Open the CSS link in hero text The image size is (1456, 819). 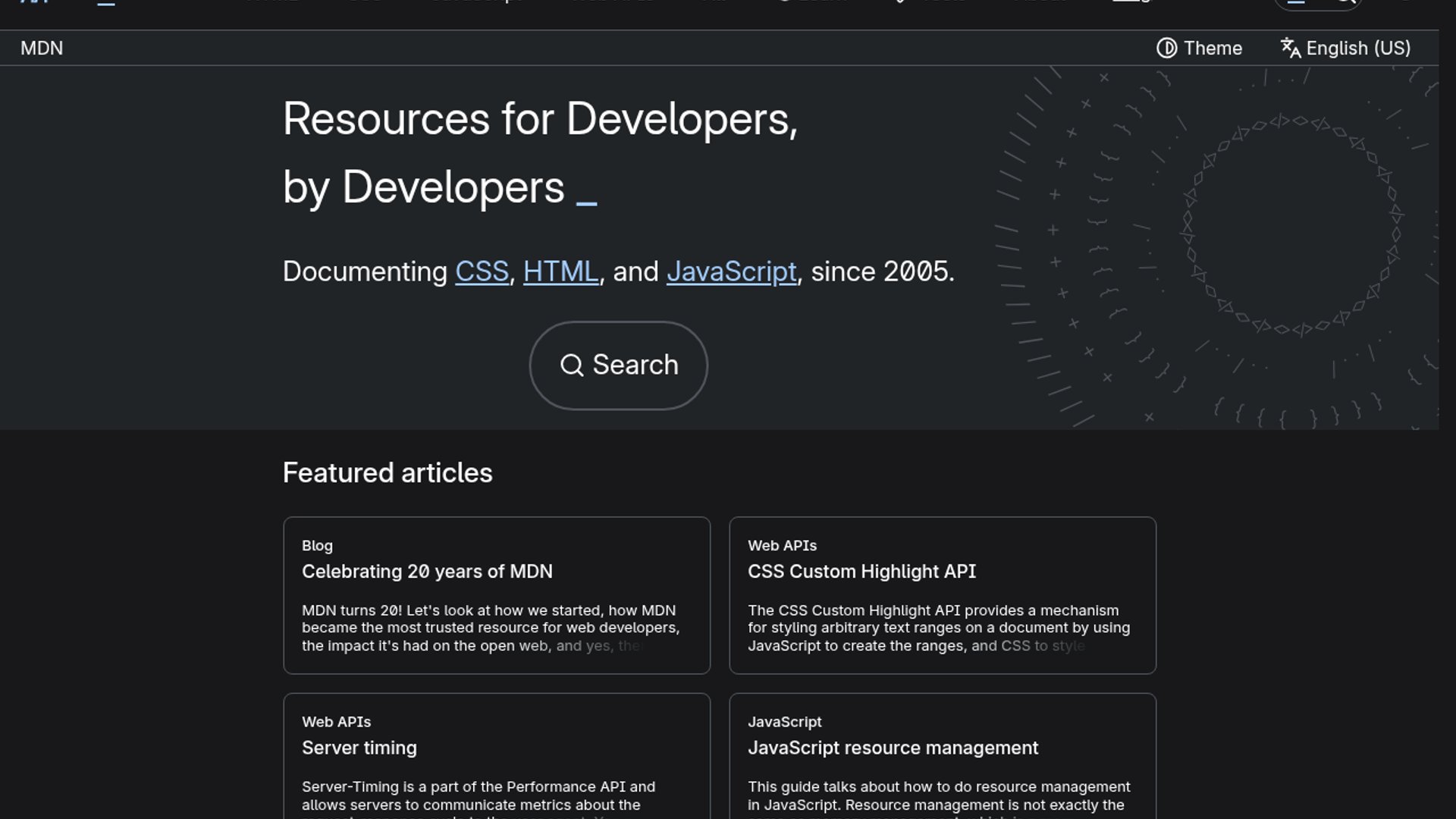pos(482,271)
